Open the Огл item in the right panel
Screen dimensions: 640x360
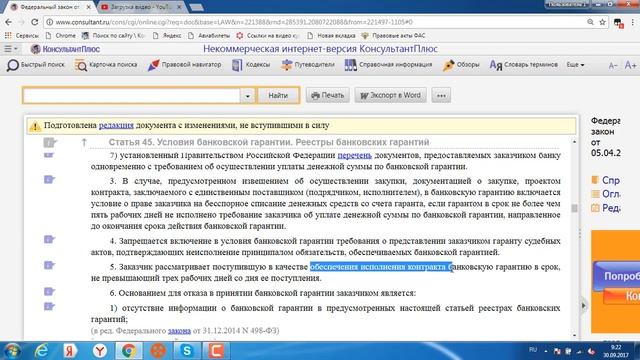coord(606,194)
